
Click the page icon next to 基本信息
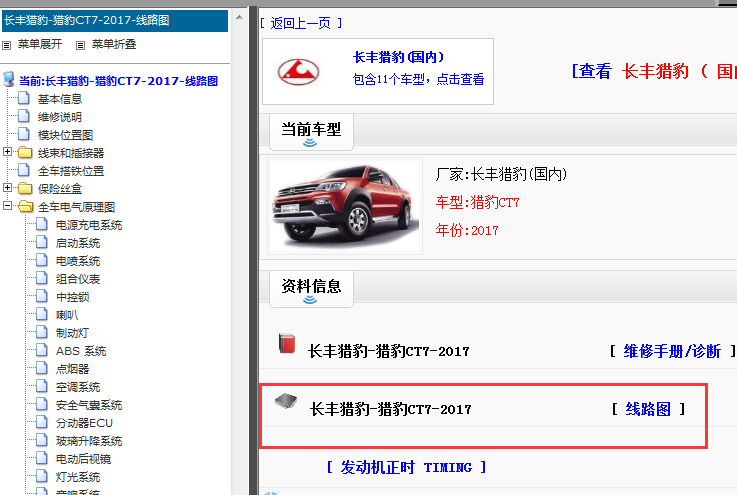pos(24,98)
